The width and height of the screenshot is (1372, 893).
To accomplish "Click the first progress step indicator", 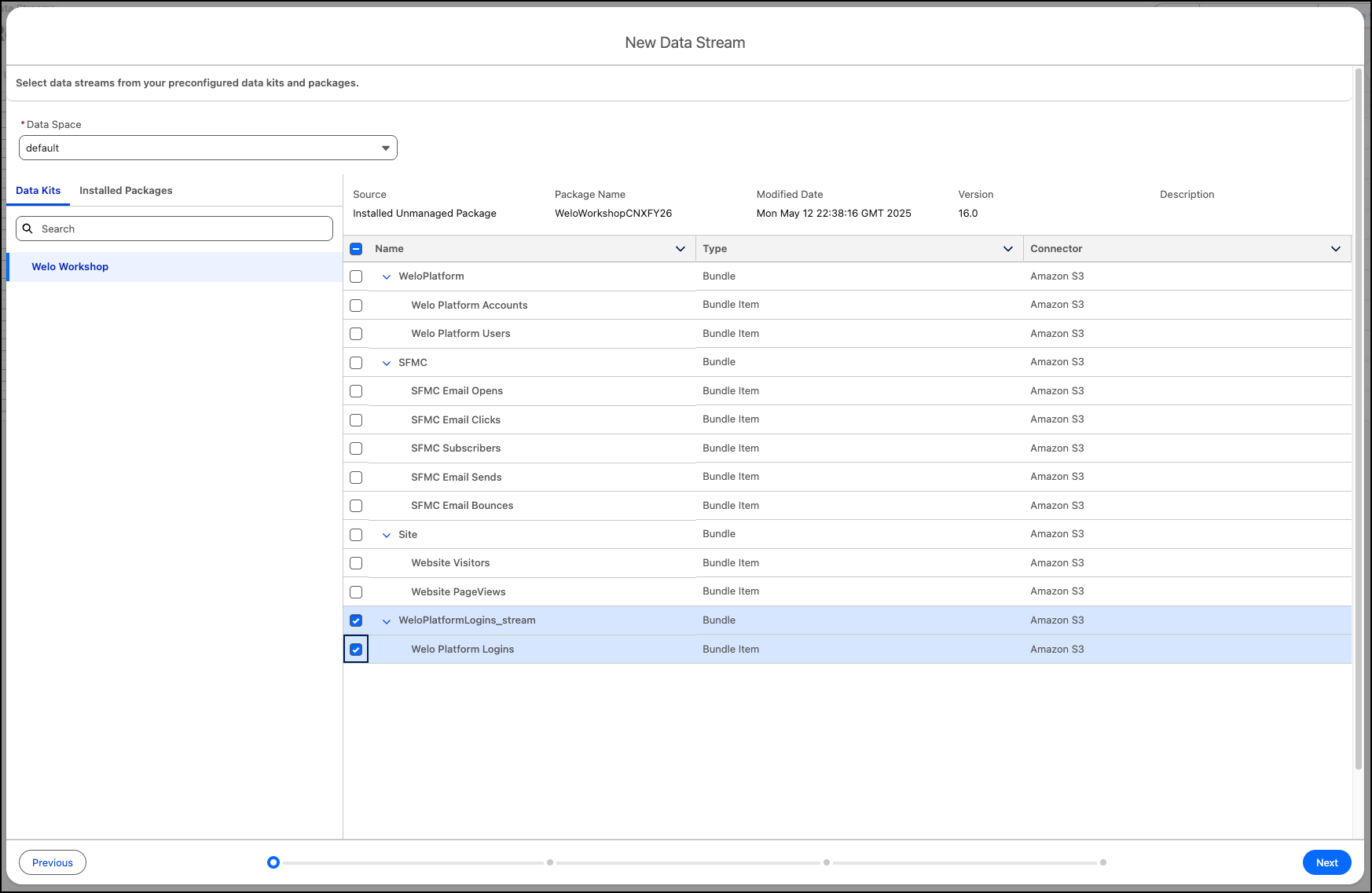I will click(273, 862).
